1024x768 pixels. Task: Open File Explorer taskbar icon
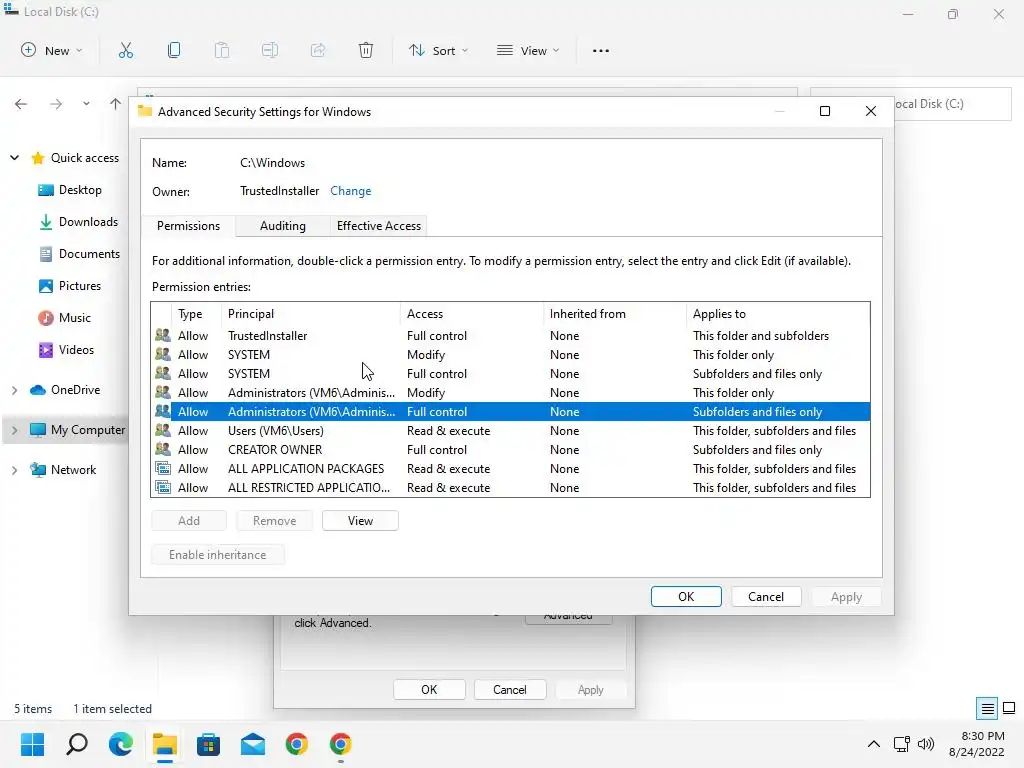tap(165, 744)
